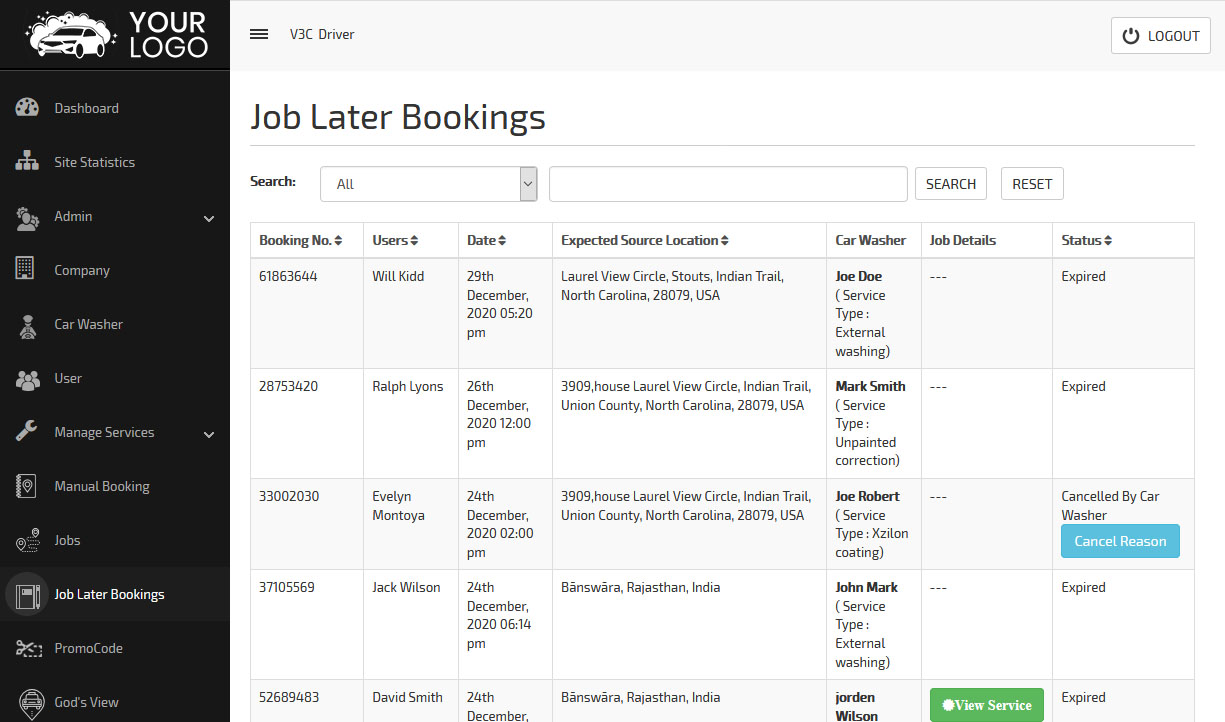Click booking number 33002030
The image size is (1225, 722).
point(289,497)
